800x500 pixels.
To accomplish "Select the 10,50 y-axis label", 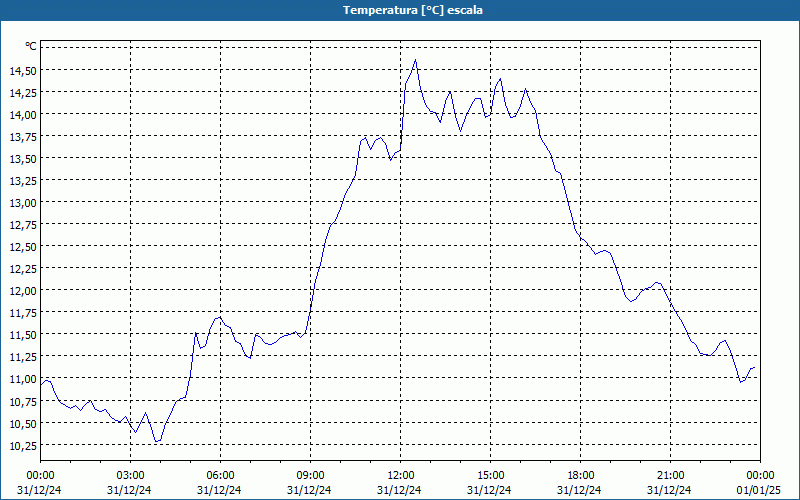I will (x=23, y=423).
